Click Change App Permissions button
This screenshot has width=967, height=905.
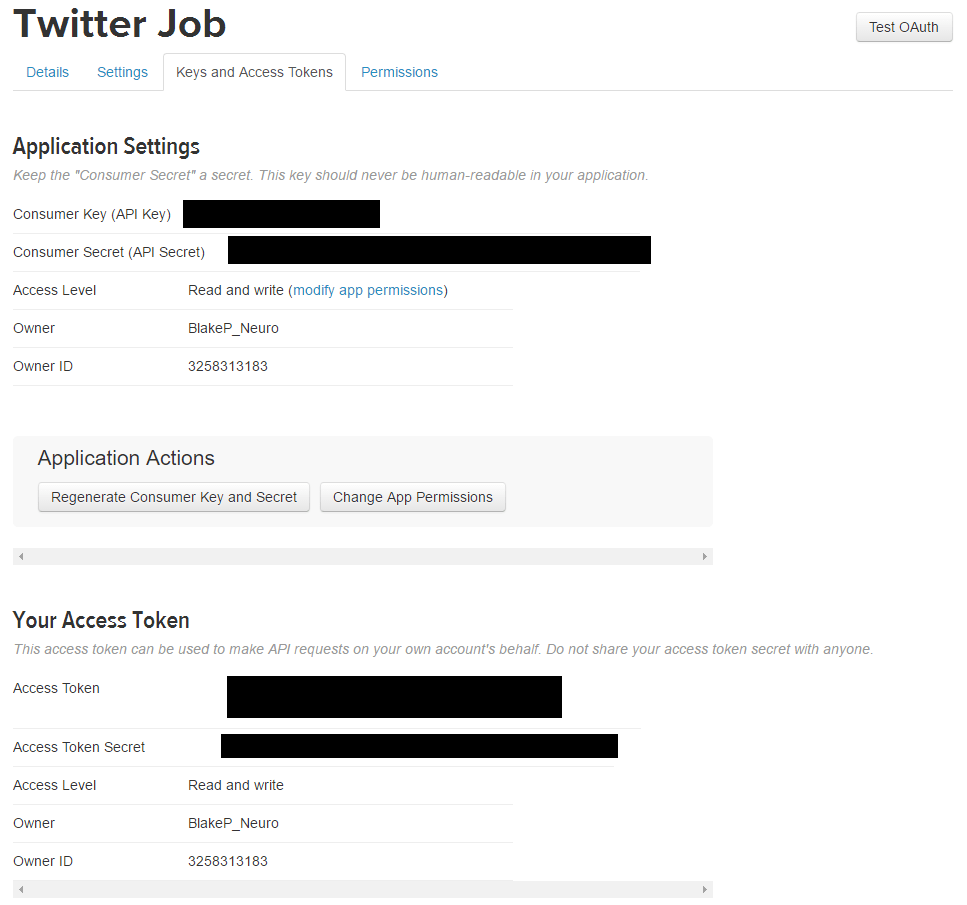pos(413,497)
